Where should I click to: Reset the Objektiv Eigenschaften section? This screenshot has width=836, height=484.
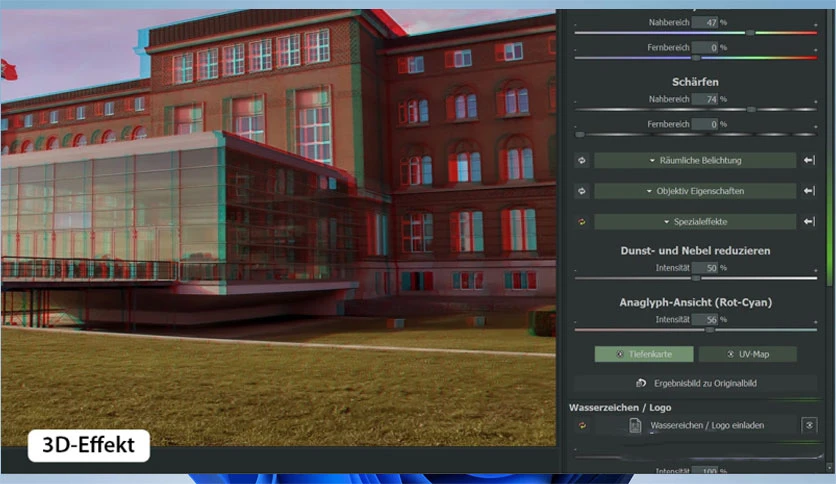[x=582, y=191]
